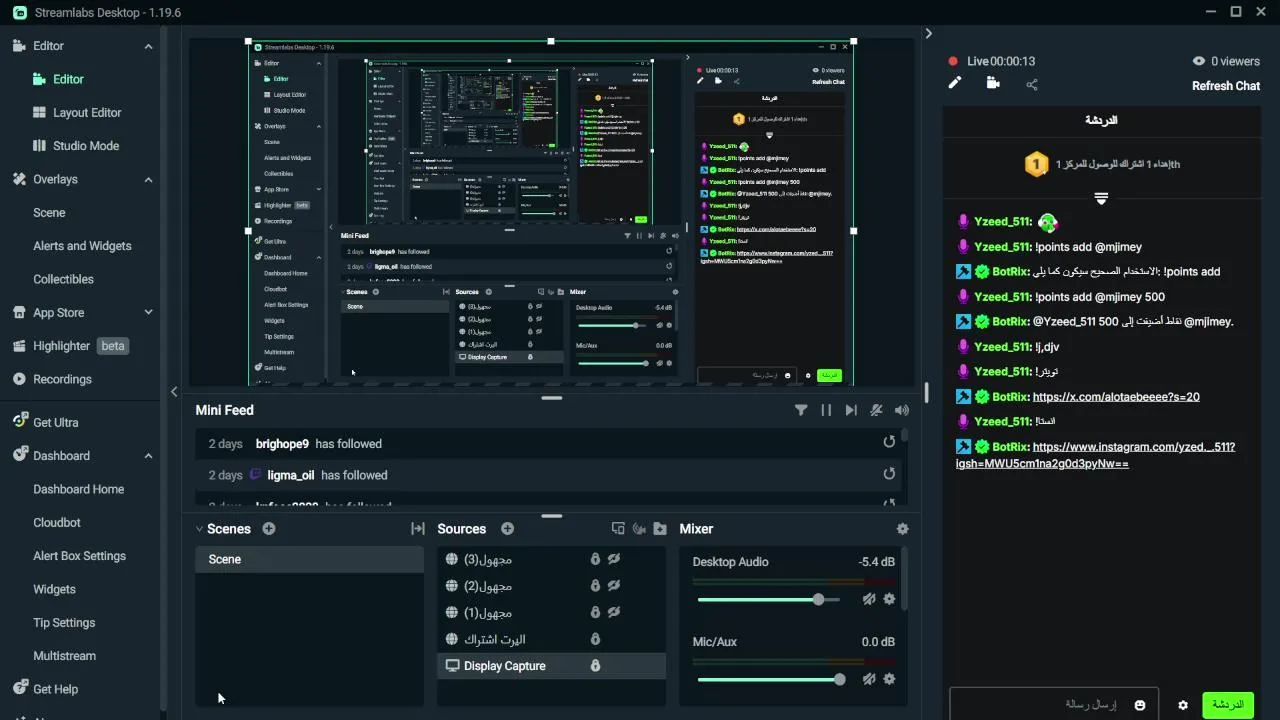This screenshot has width=1280, height=720.
Task: Select the Scene item in Scenes list
Action: click(x=309, y=559)
